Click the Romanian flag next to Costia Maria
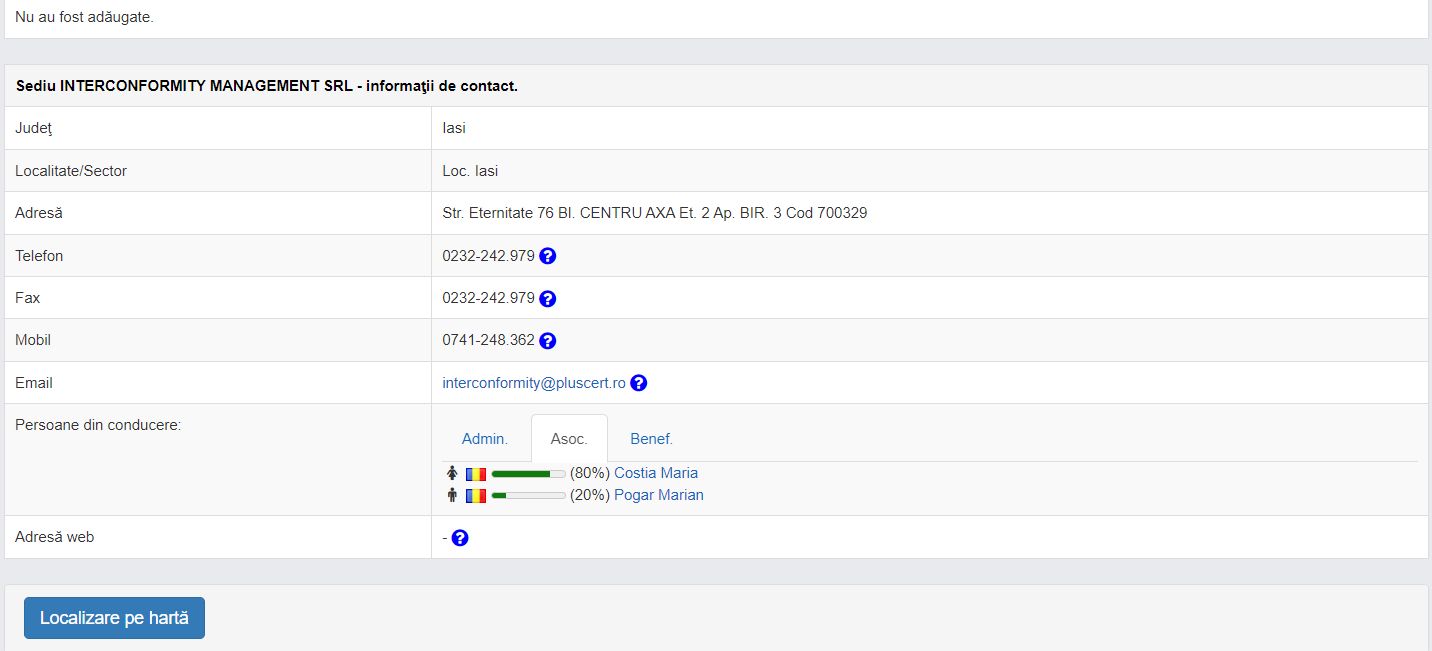Screen dimensions: 1432x651 (476, 473)
